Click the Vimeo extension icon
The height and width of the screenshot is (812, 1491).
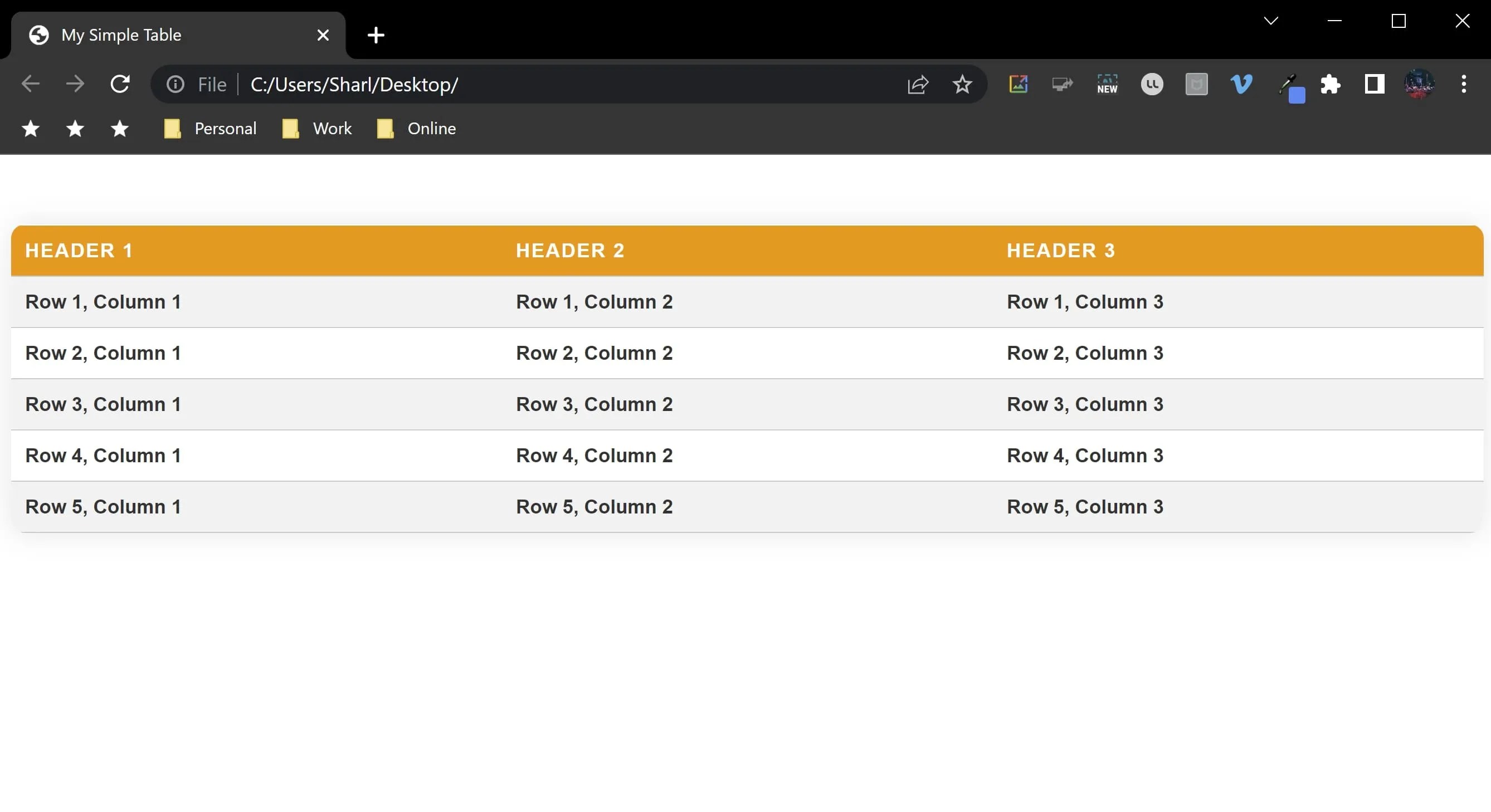(1241, 85)
